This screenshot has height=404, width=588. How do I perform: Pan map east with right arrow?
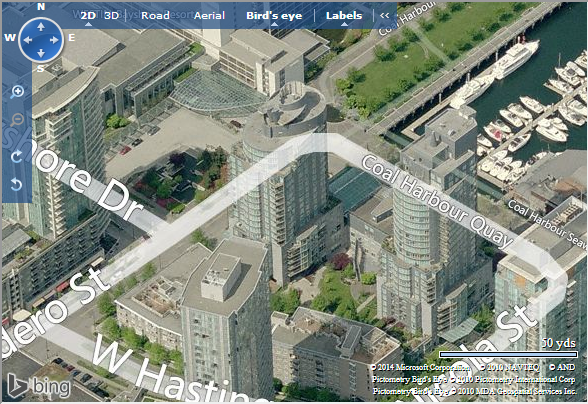(54, 40)
